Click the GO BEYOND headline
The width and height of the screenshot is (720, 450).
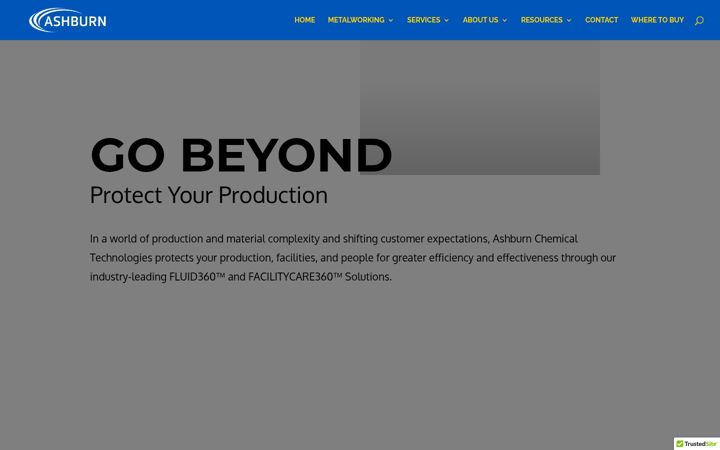(x=241, y=155)
